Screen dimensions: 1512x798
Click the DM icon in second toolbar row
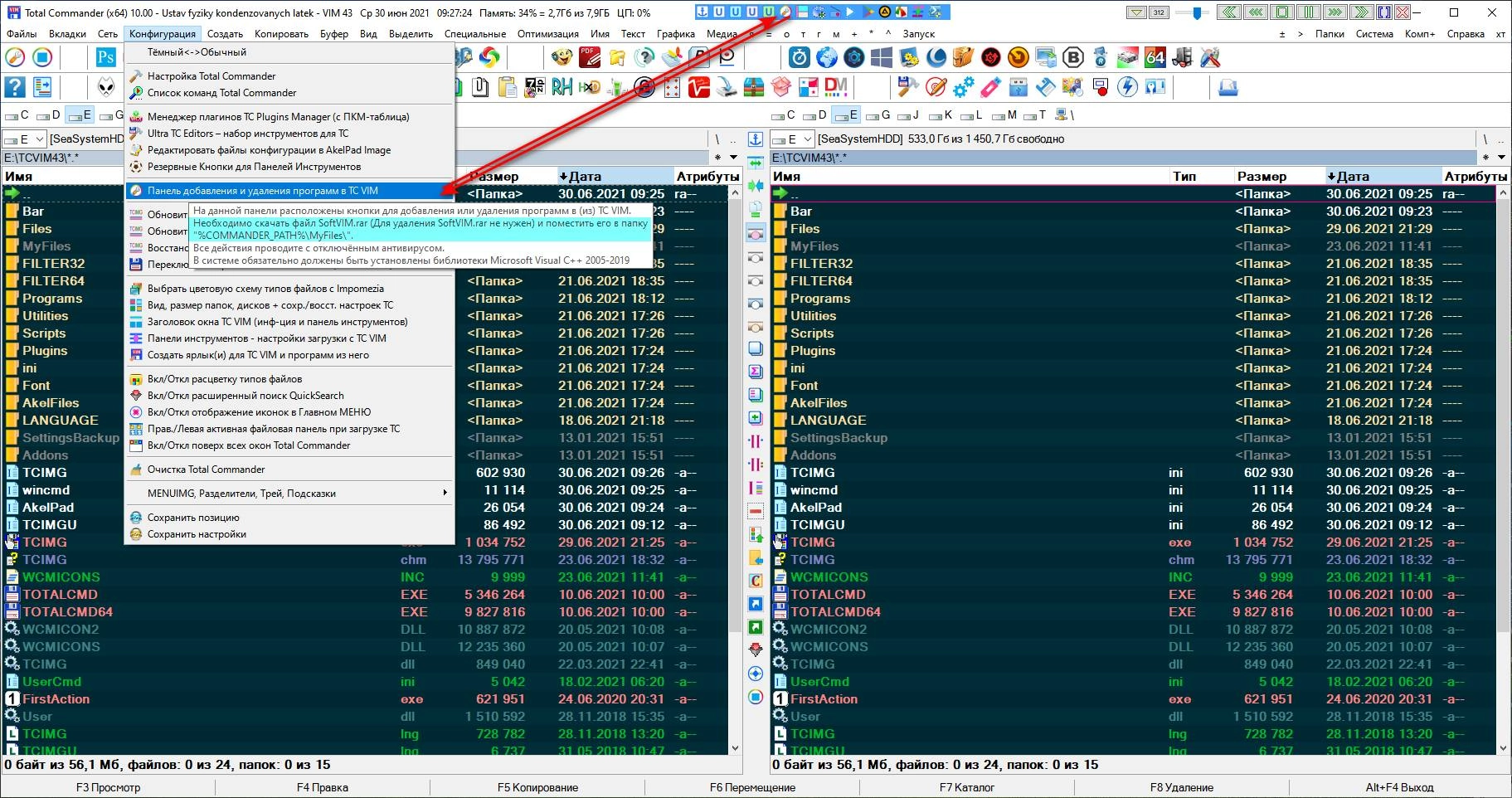pyautogui.click(x=835, y=87)
